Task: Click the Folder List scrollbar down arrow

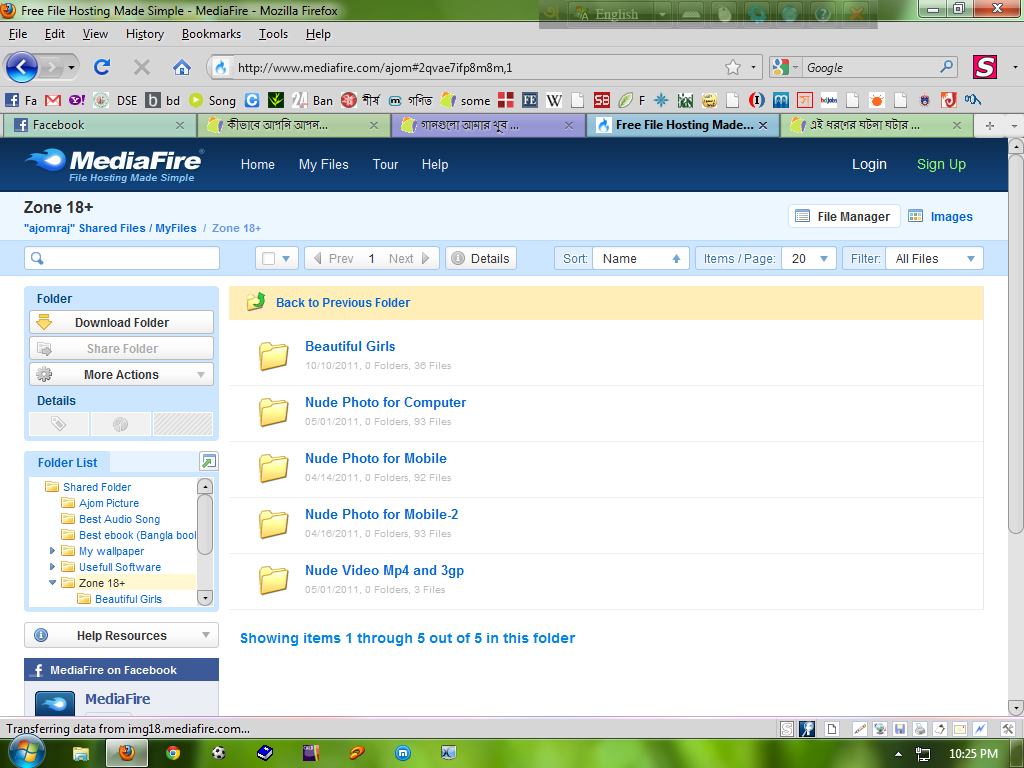Action: coord(205,598)
